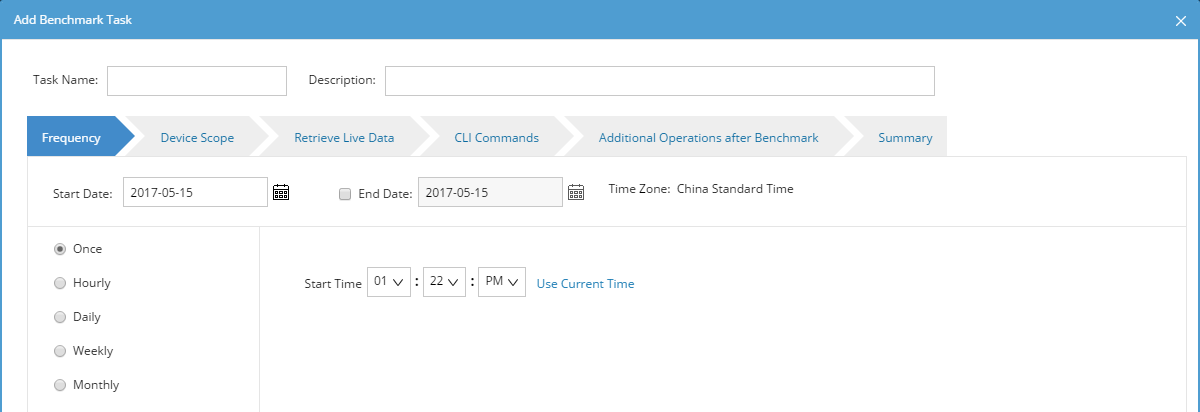Viewport: 1200px width, 412px height.
Task: Choose the Daily frequency radio button
Action: 60,317
